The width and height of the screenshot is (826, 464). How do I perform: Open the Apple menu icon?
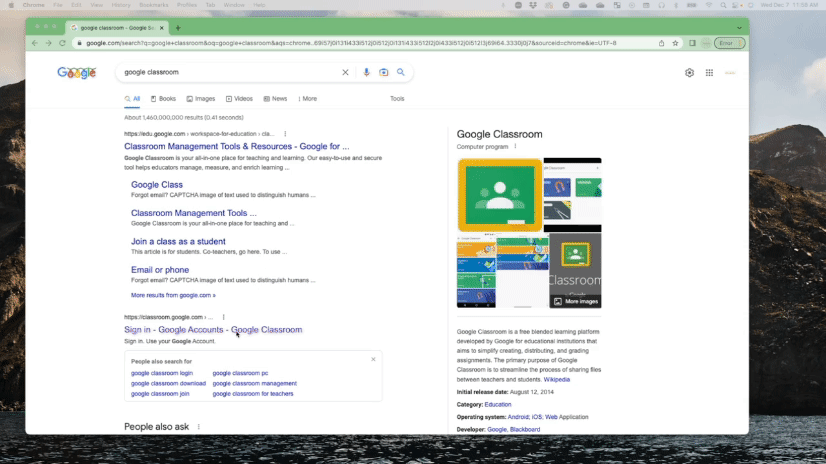coord(11,5)
